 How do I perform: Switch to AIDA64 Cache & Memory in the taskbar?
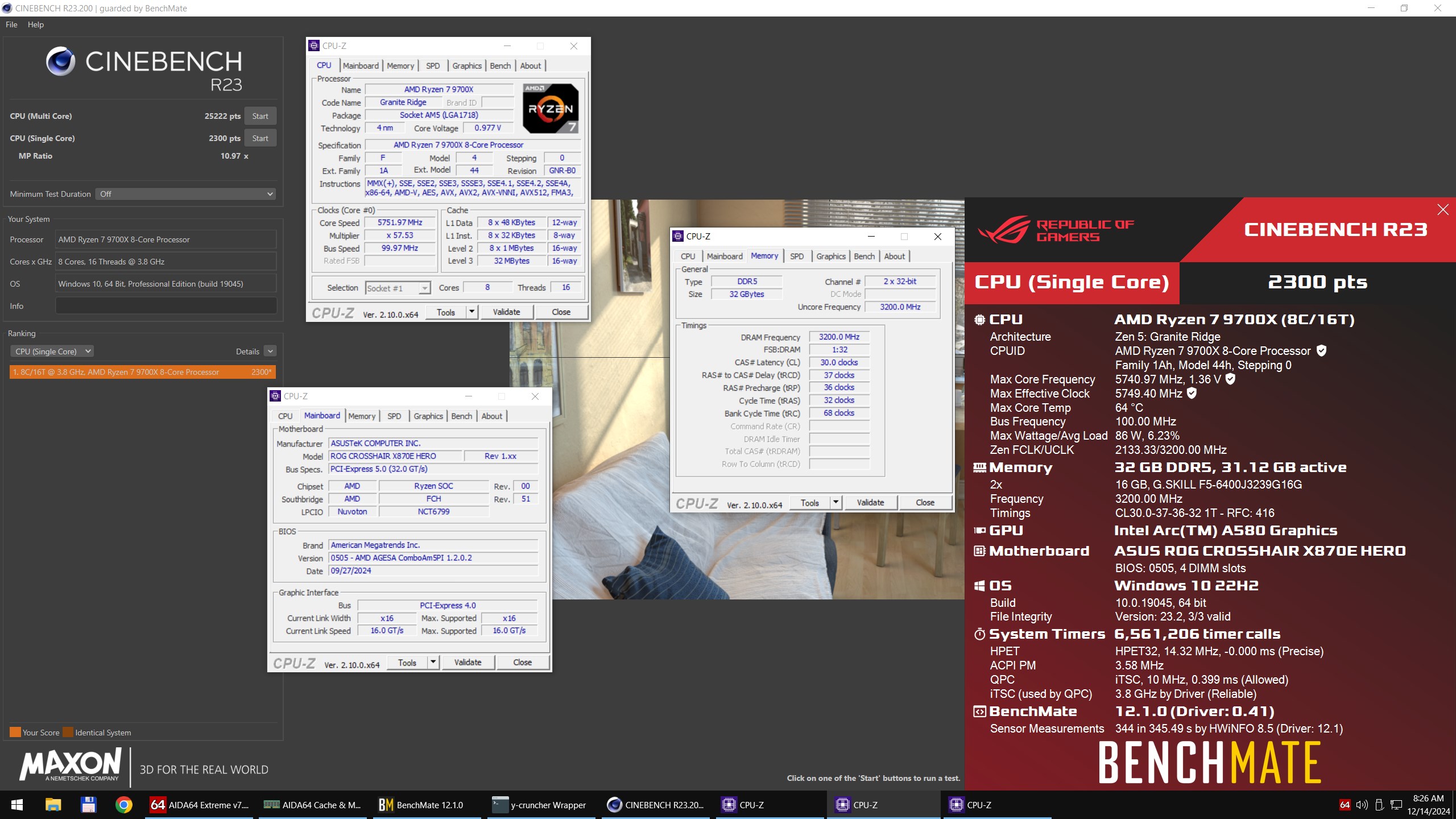coord(313,805)
